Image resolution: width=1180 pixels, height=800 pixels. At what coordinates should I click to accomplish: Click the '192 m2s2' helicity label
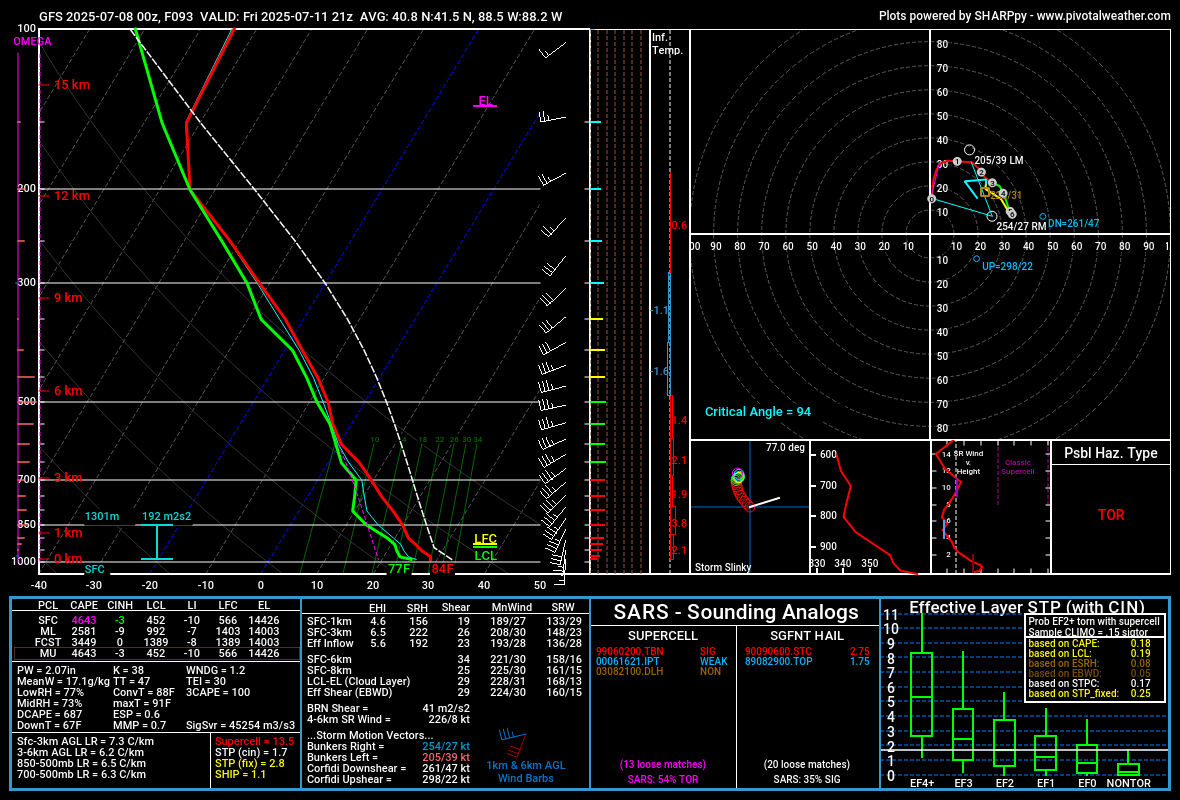pyautogui.click(x=166, y=516)
